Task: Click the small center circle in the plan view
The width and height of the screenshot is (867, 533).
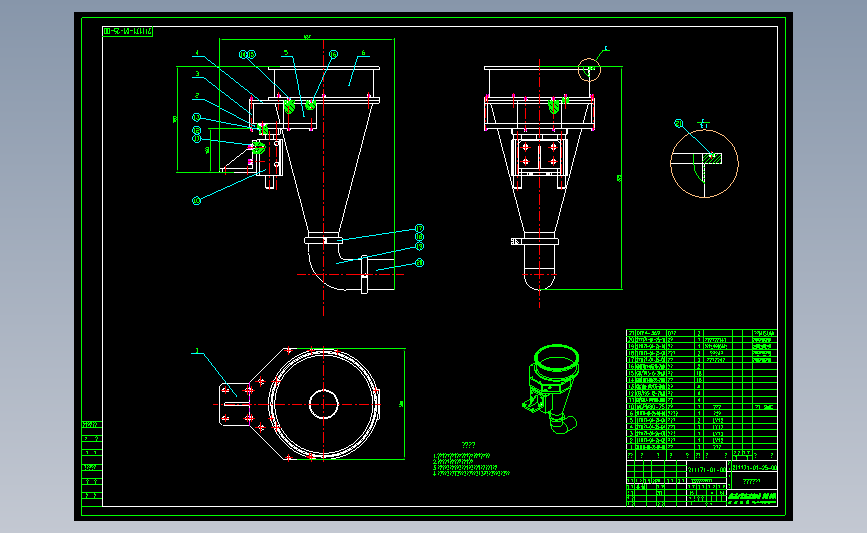Action: [323, 404]
